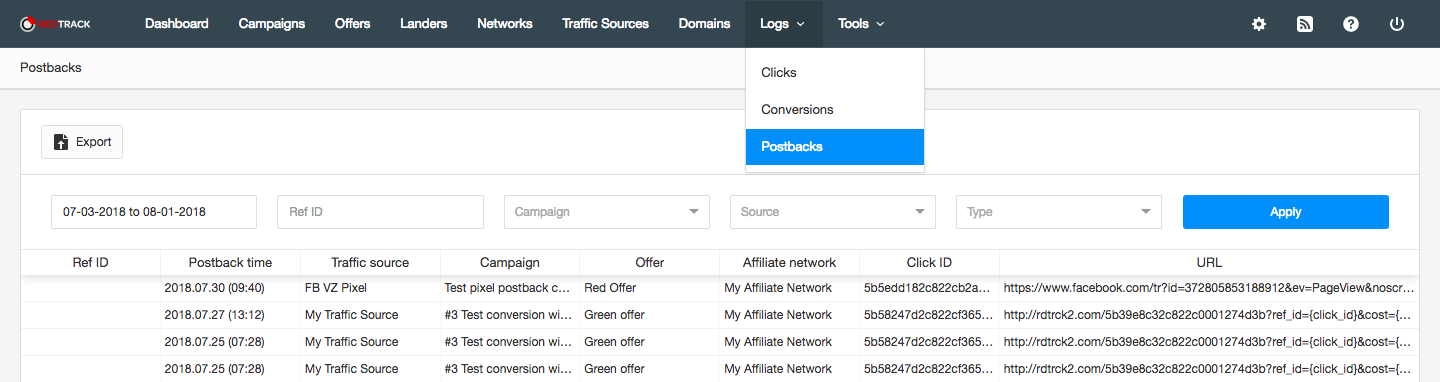The image size is (1440, 382).
Task: Open the settings gear icon
Action: pos(1259,24)
